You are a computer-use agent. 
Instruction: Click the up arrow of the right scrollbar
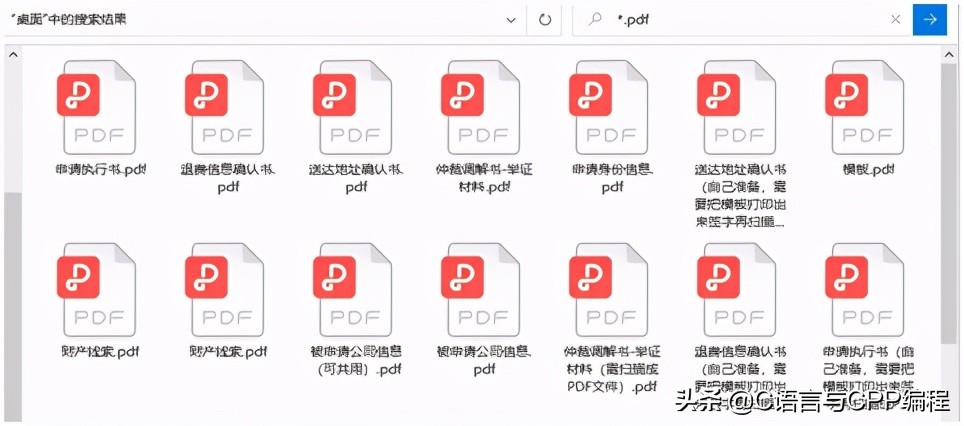tap(949, 55)
